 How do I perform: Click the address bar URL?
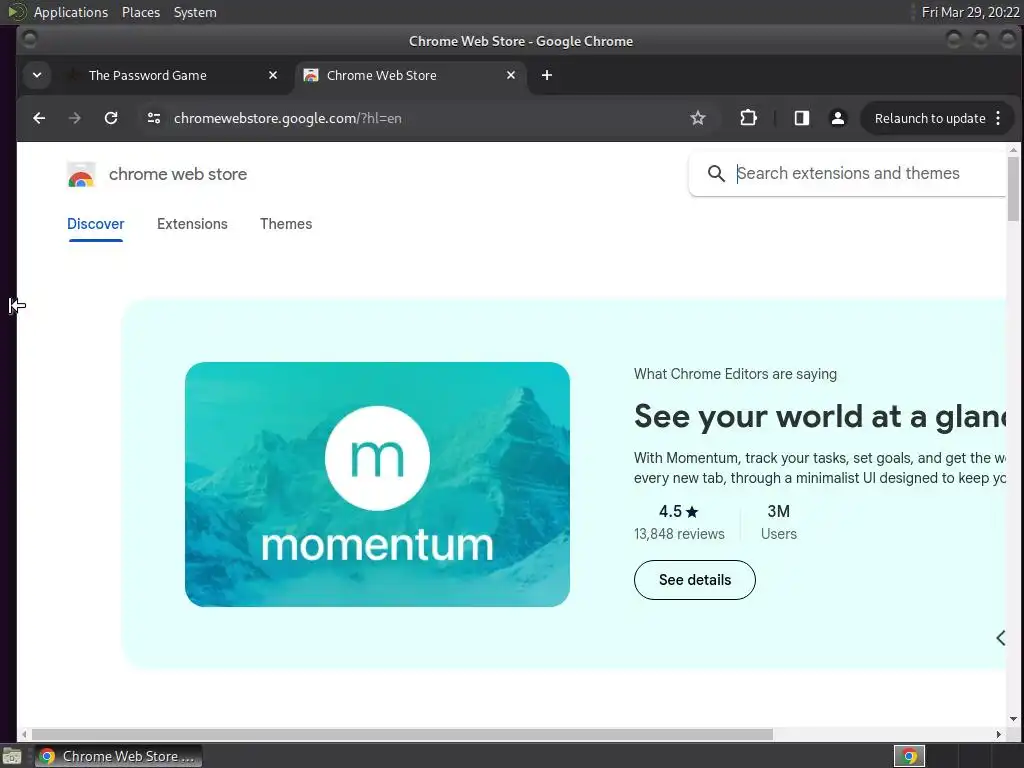tap(287, 118)
